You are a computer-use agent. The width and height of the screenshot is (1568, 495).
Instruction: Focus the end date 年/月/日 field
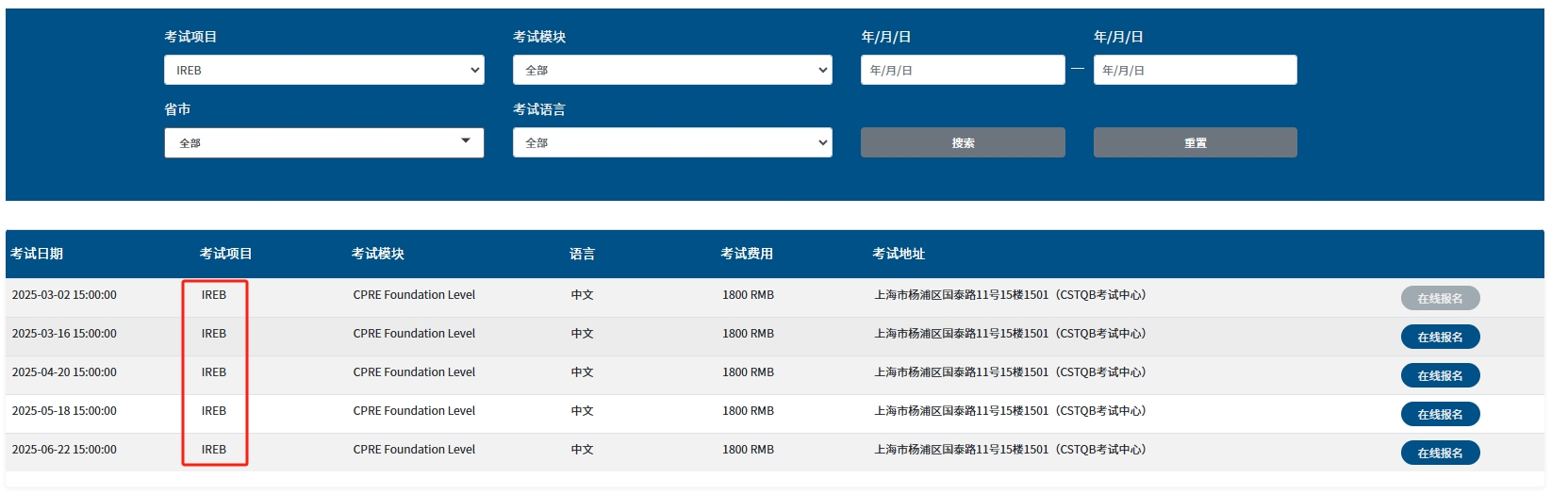click(x=1195, y=70)
